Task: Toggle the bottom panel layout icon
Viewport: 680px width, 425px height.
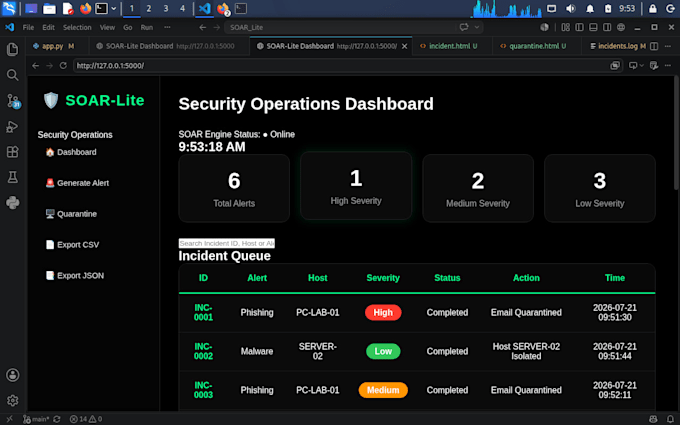Action: click(593, 27)
